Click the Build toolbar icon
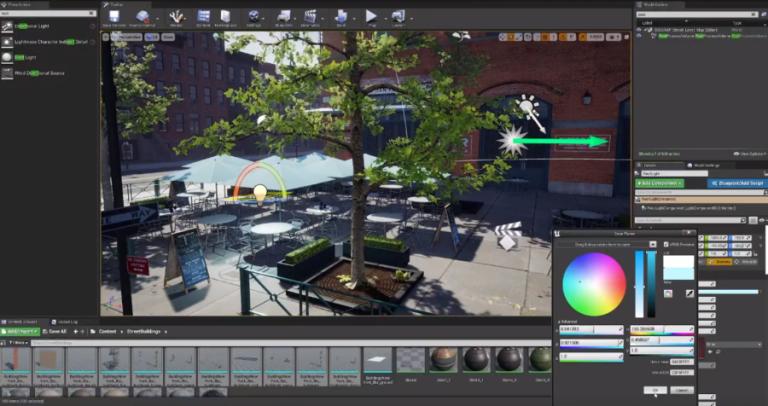The height and width of the screenshot is (406, 768). [x=341, y=17]
